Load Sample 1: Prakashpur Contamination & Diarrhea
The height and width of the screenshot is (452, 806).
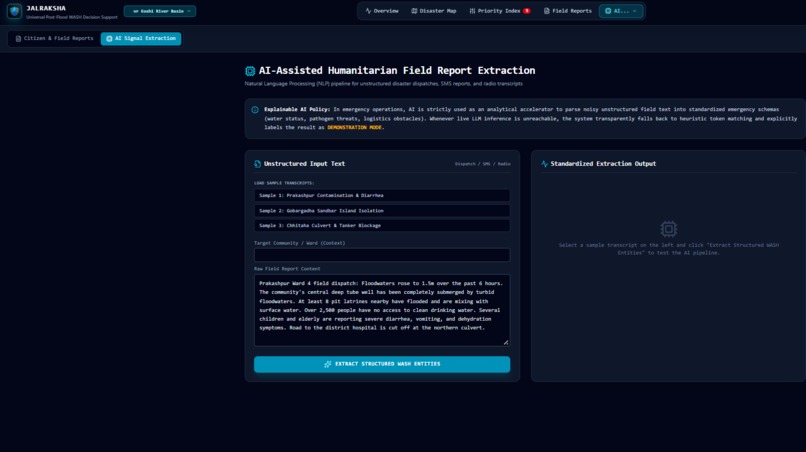click(382, 195)
